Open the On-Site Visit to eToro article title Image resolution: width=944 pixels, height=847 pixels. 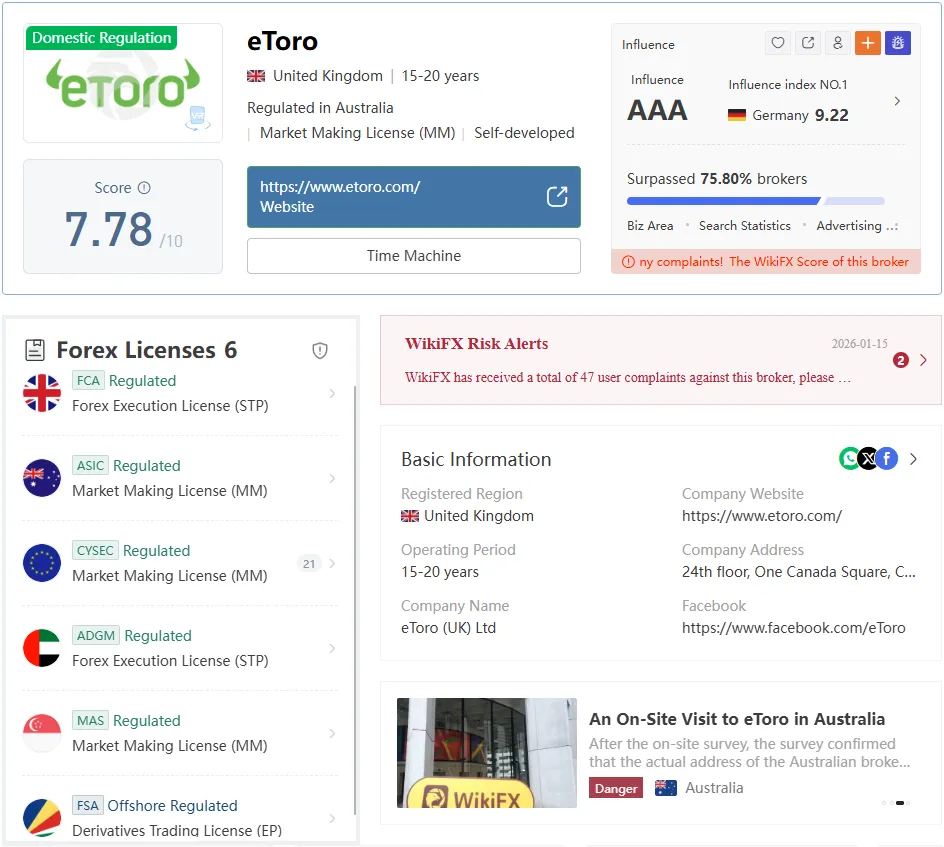[x=737, y=719]
